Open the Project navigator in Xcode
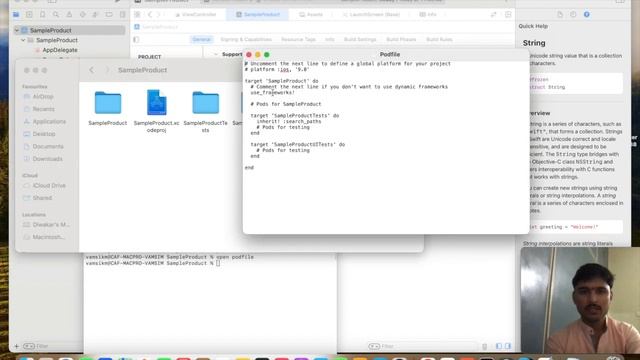640x360 pixels. (16, 15)
